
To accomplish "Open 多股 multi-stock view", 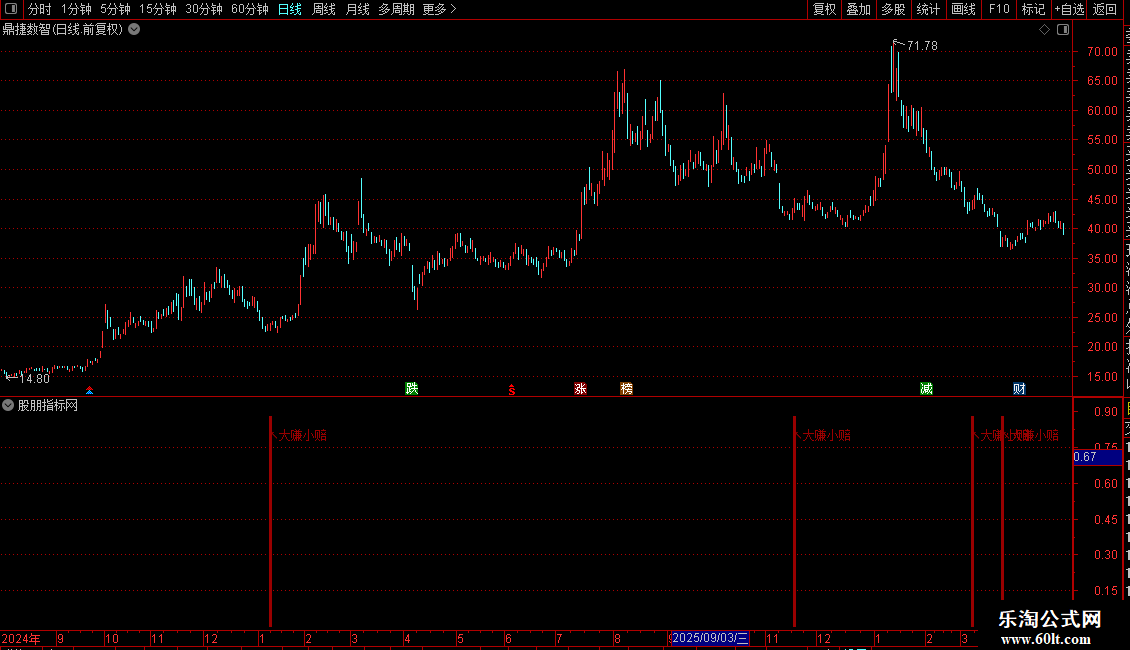I will pos(893,9).
